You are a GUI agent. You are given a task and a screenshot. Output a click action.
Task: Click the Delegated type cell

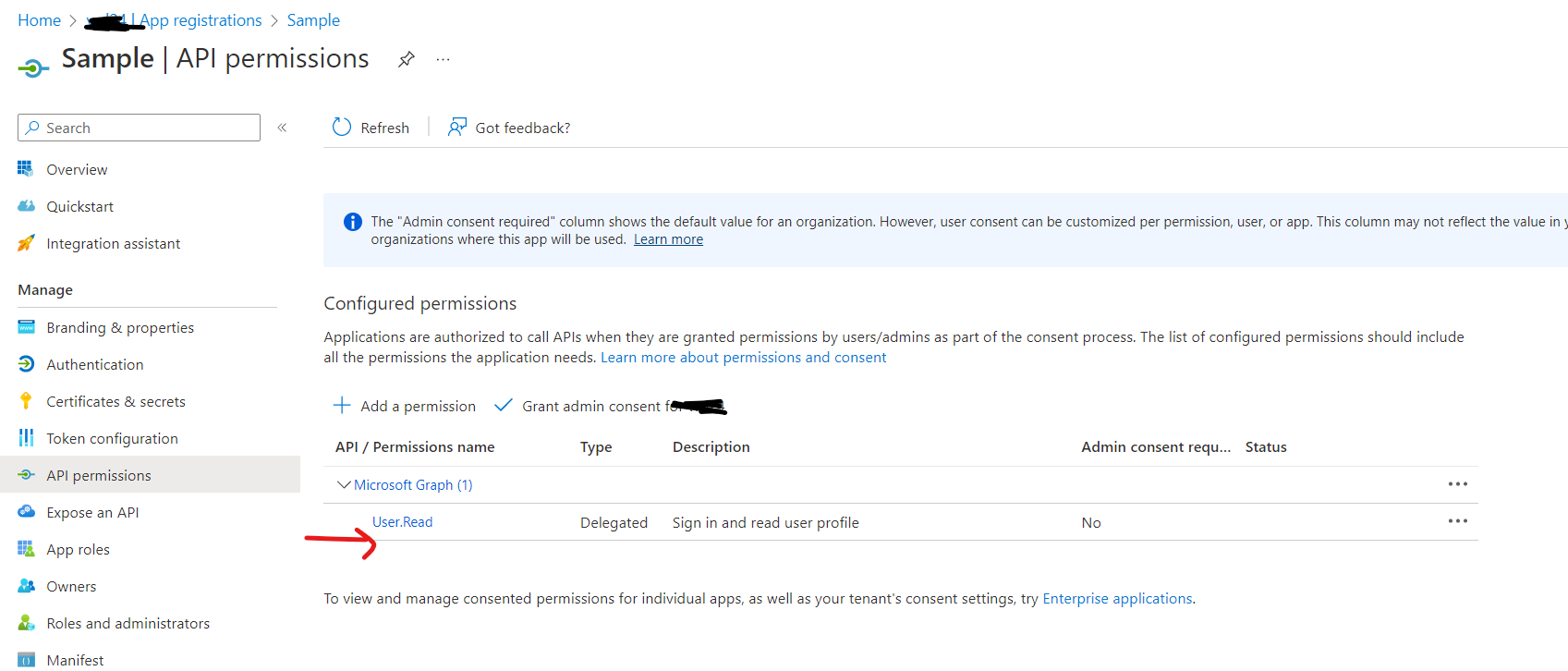614,522
